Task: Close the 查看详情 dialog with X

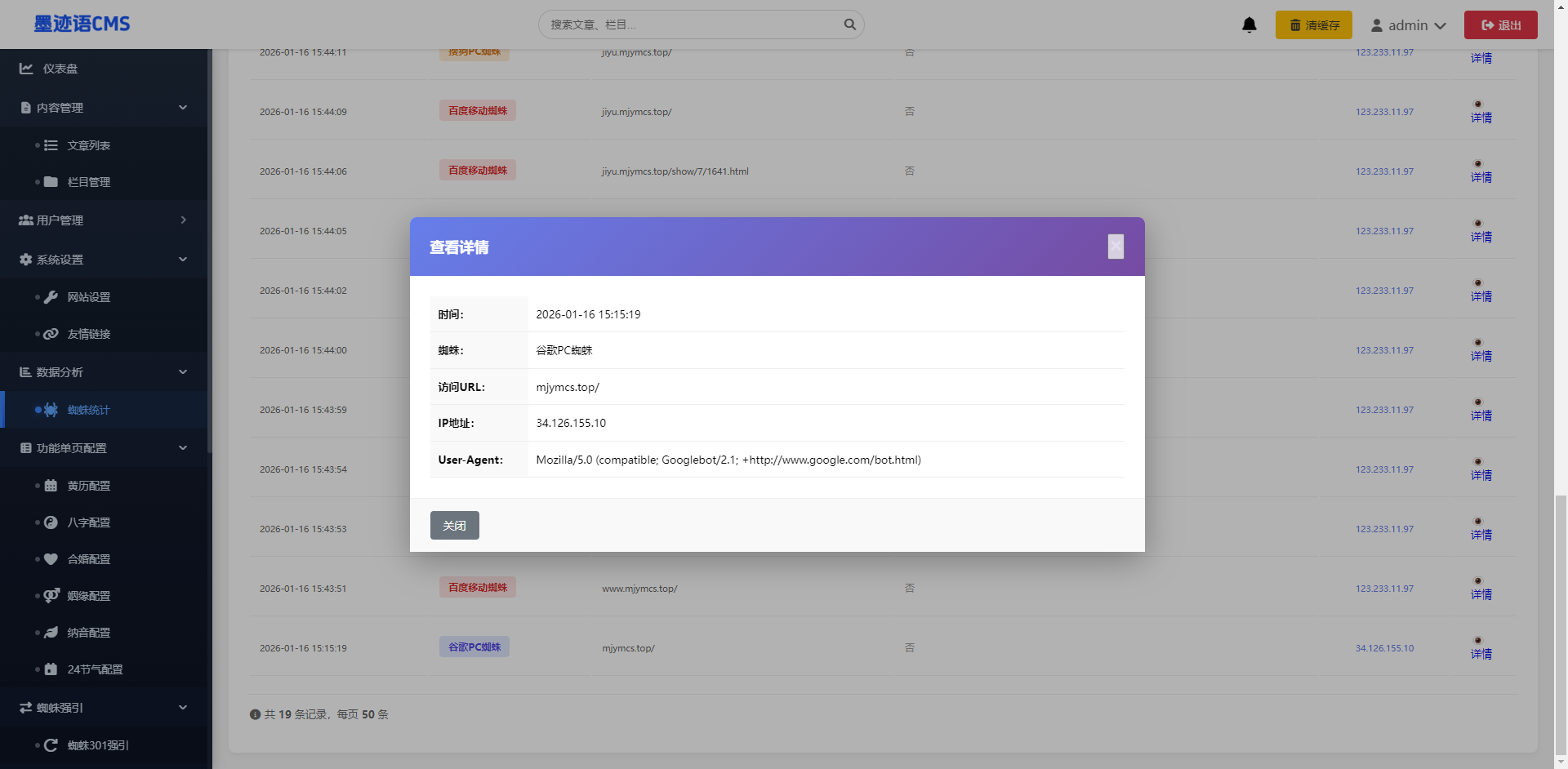Action: [1116, 247]
